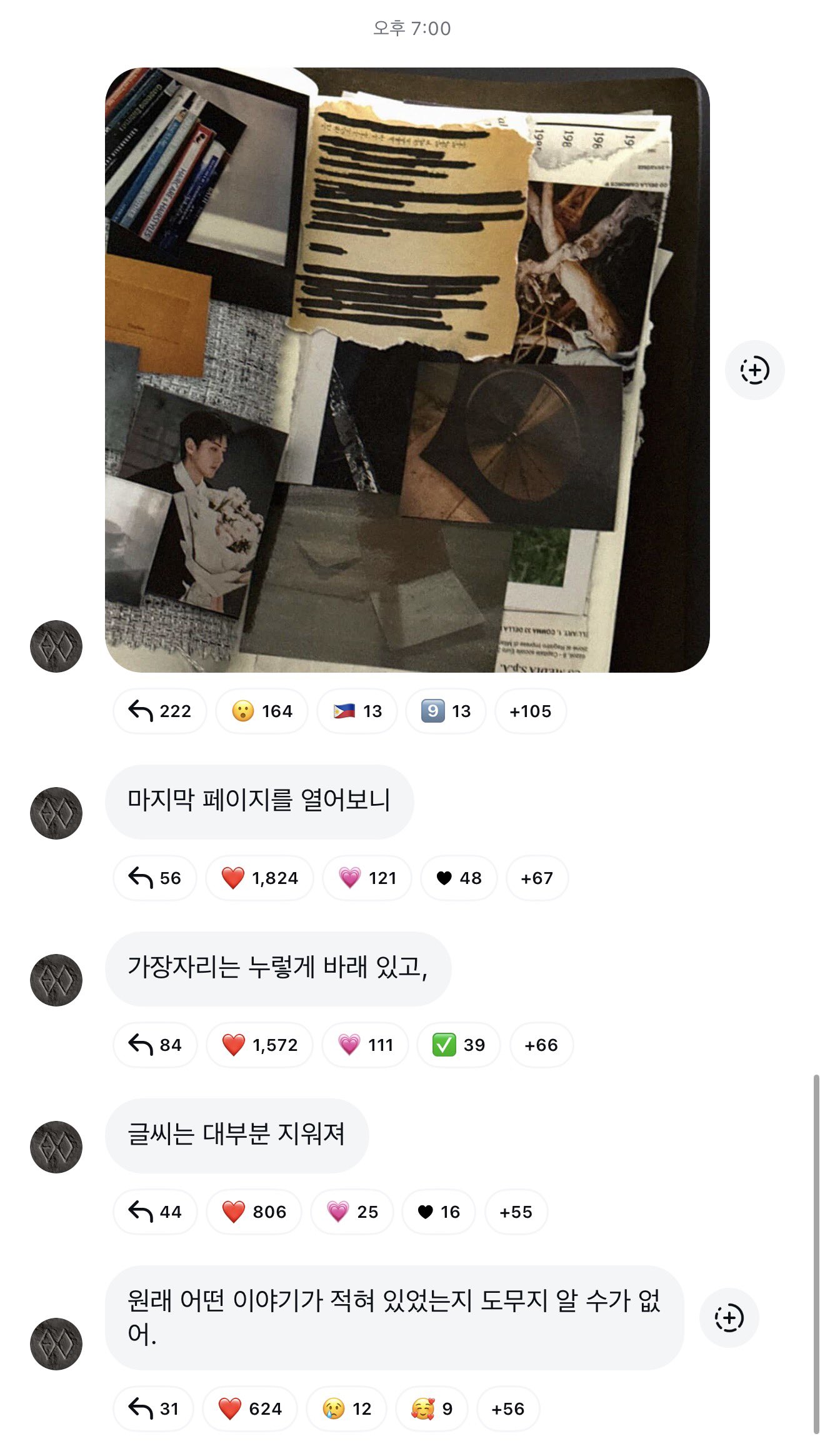Tap the smiling hearts face reaction showing 9
Viewport: 825px width, 1456px height.
click(x=432, y=1408)
